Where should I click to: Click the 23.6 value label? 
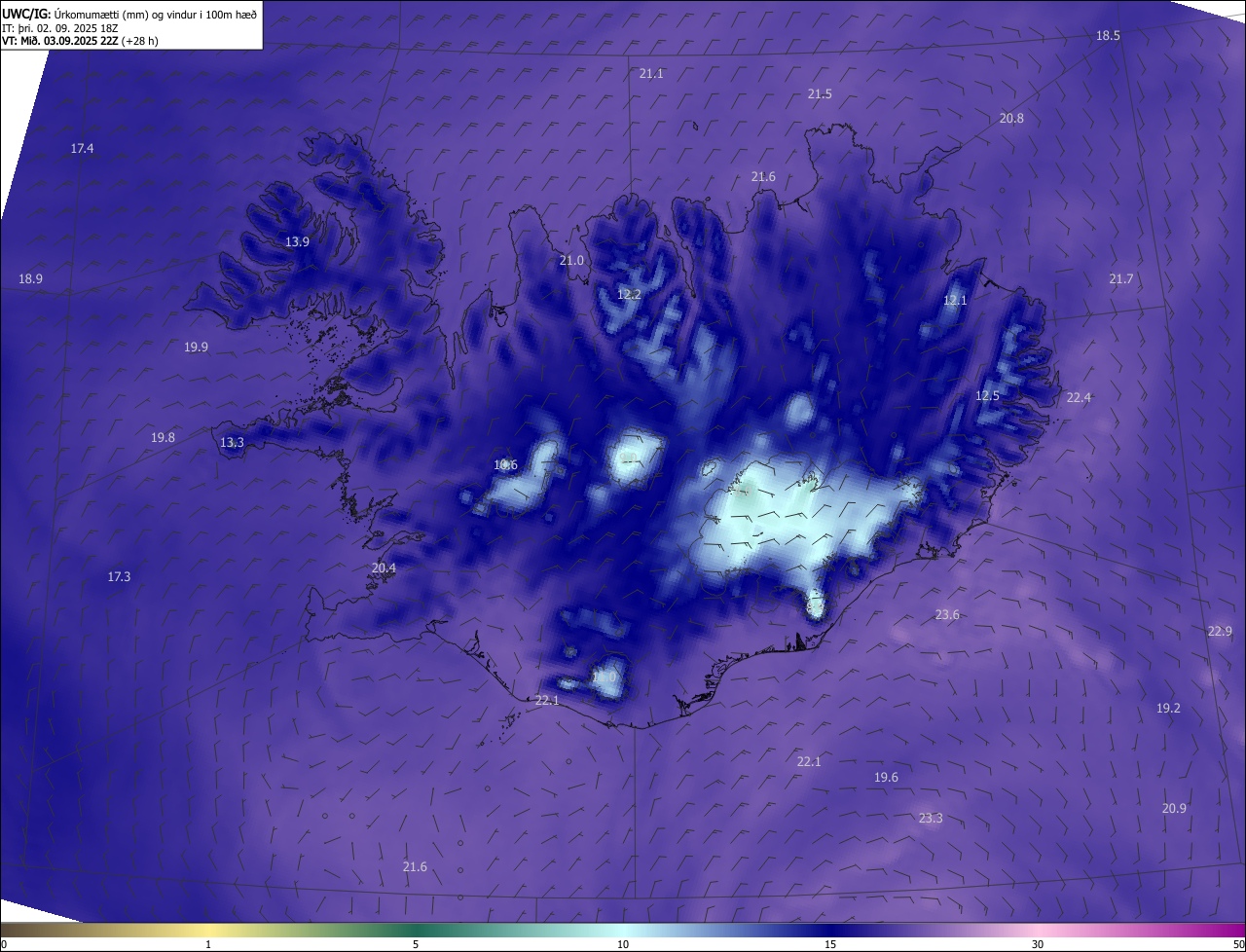[x=947, y=614]
